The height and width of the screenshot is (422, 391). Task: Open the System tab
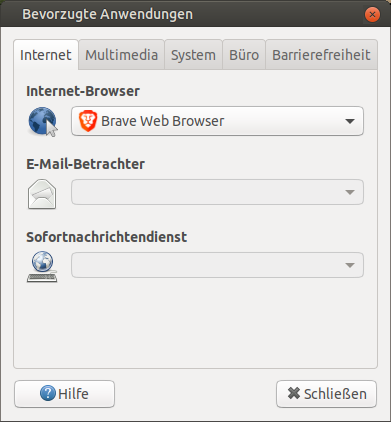[193, 55]
